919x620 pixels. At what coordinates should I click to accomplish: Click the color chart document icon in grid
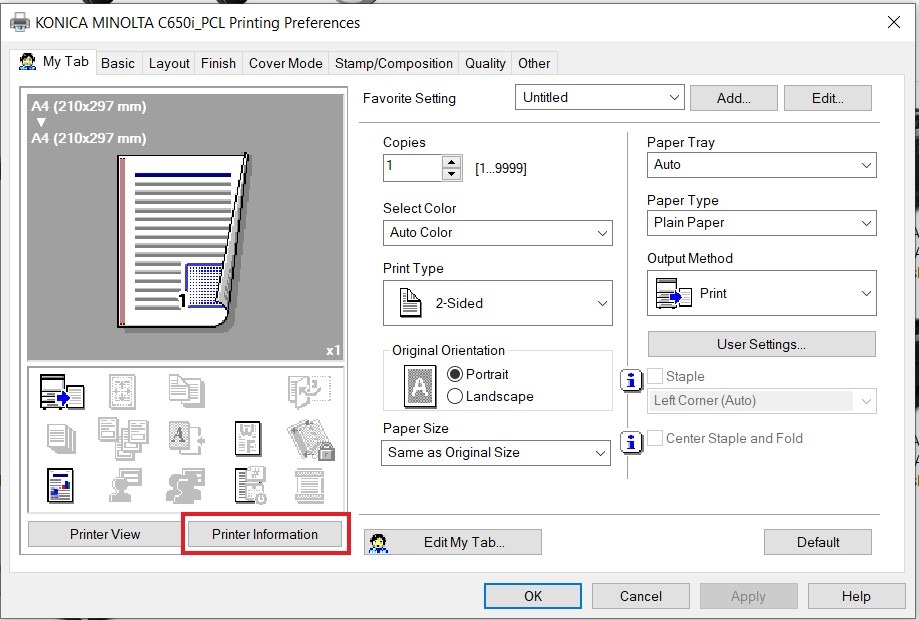[x=62, y=485]
